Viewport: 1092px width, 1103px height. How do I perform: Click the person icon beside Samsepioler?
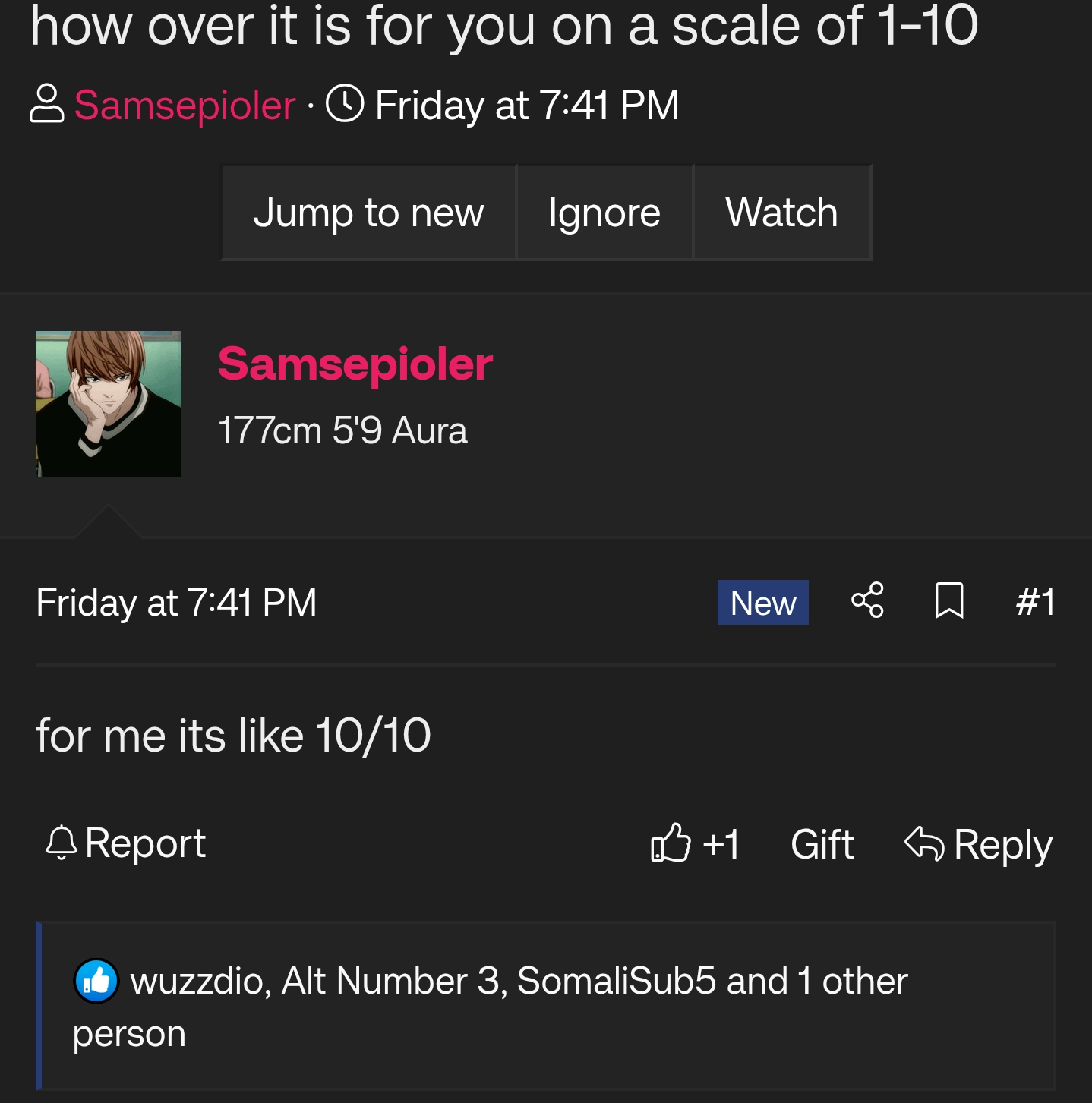coord(48,105)
